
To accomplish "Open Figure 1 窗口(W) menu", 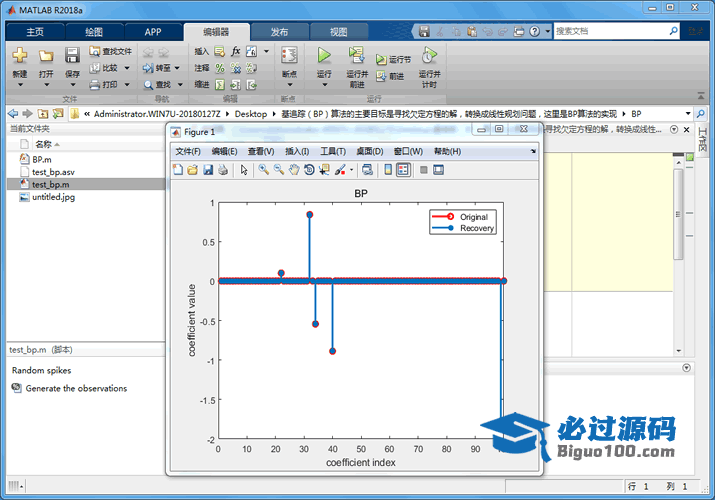I will pos(408,151).
